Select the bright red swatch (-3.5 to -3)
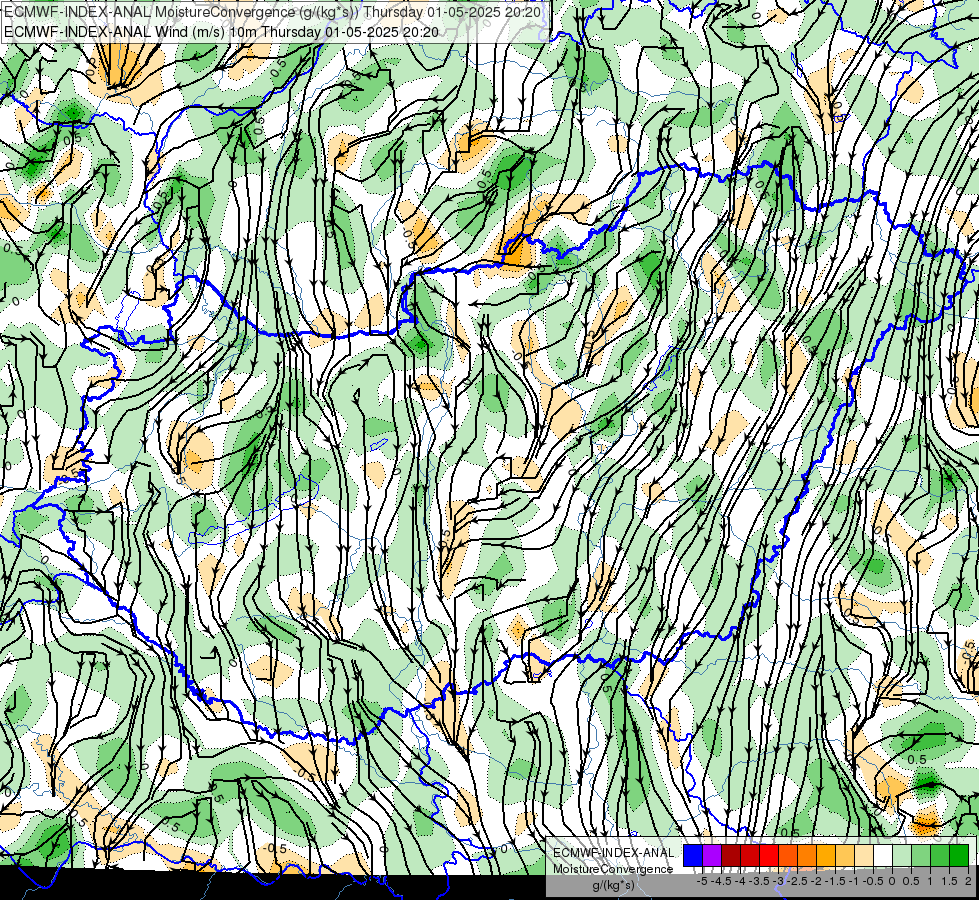 pos(769,855)
